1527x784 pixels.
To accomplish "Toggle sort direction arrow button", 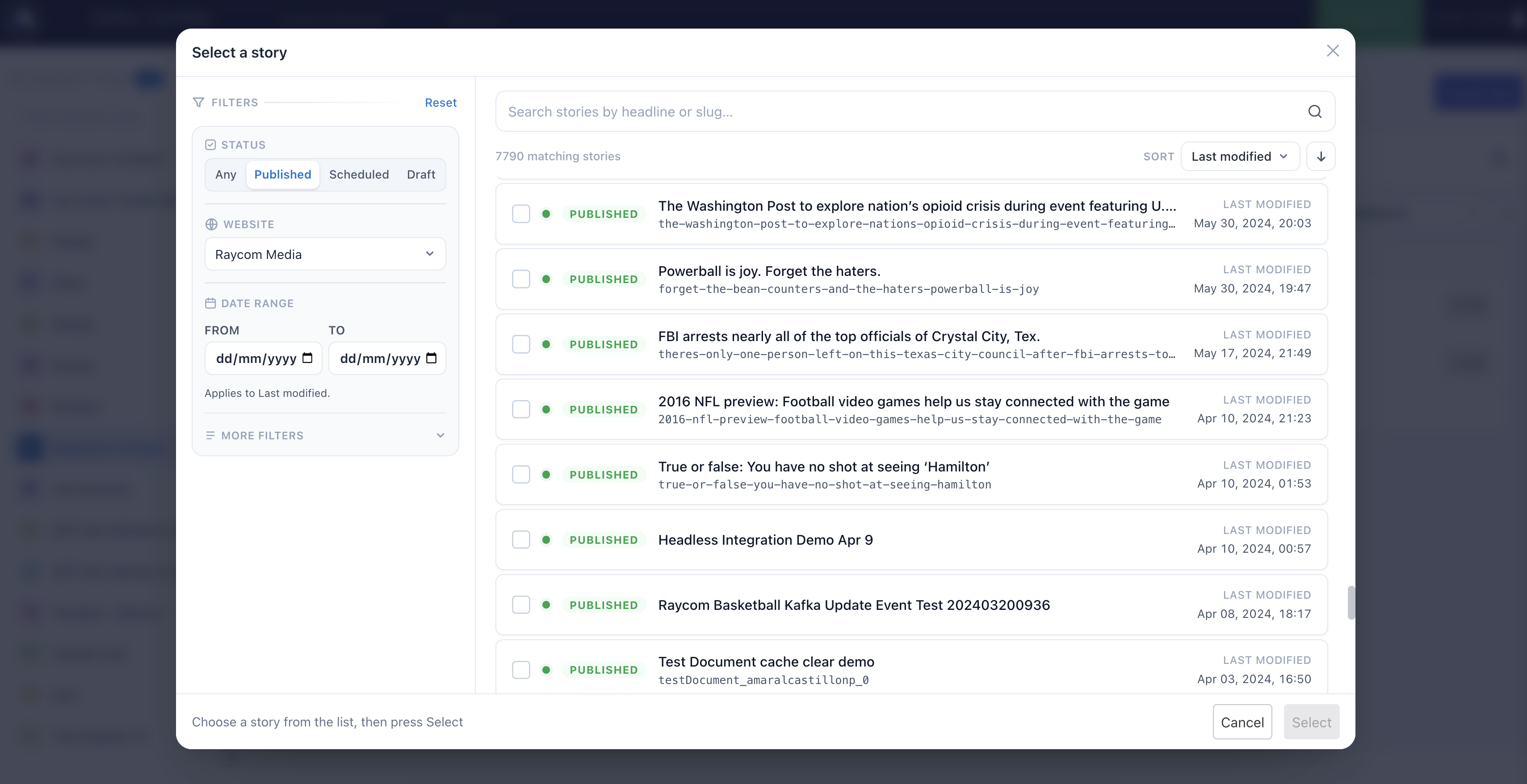I will (1321, 156).
